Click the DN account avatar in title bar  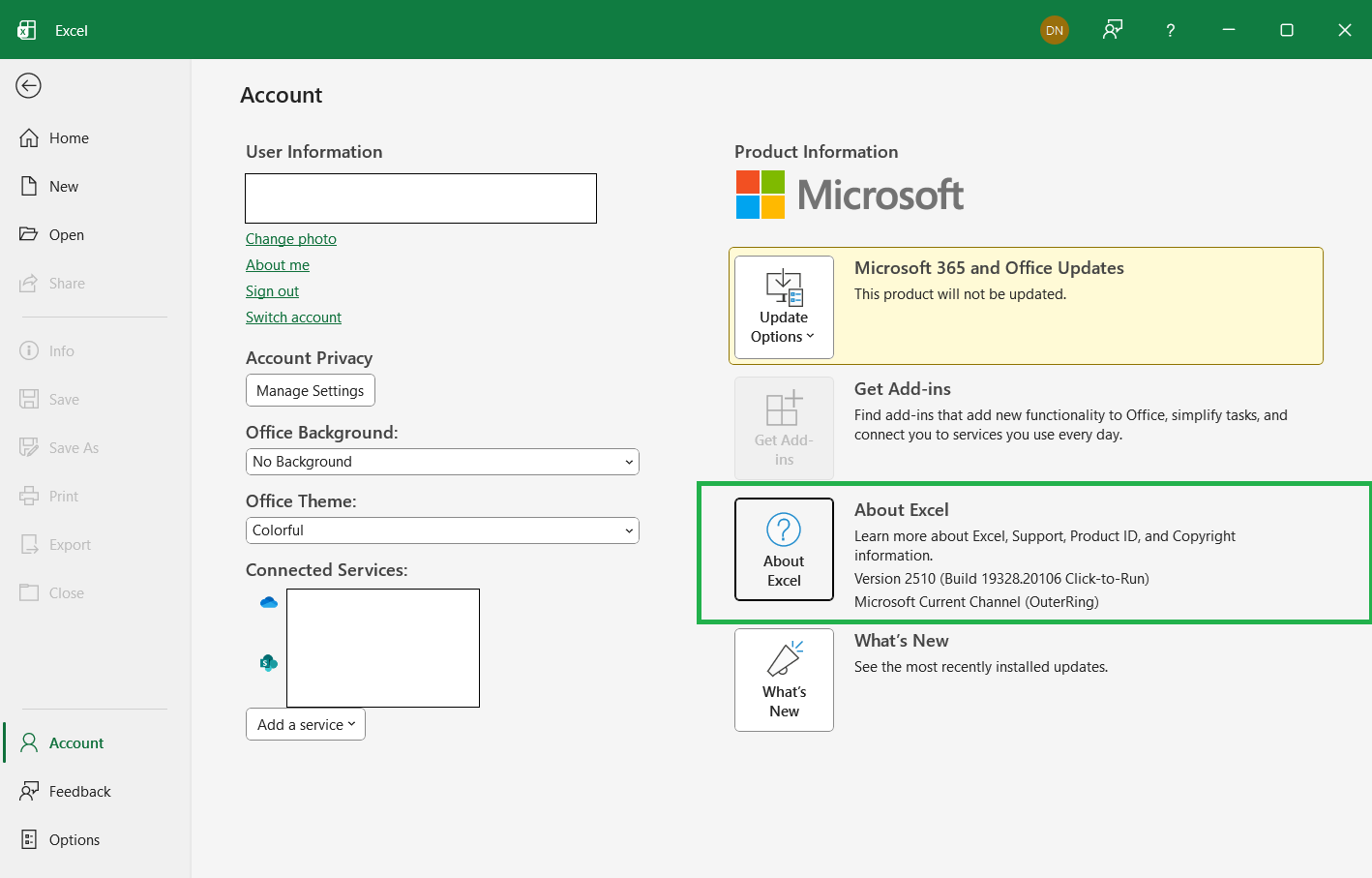pyautogui.click(x=1055, y=30)
